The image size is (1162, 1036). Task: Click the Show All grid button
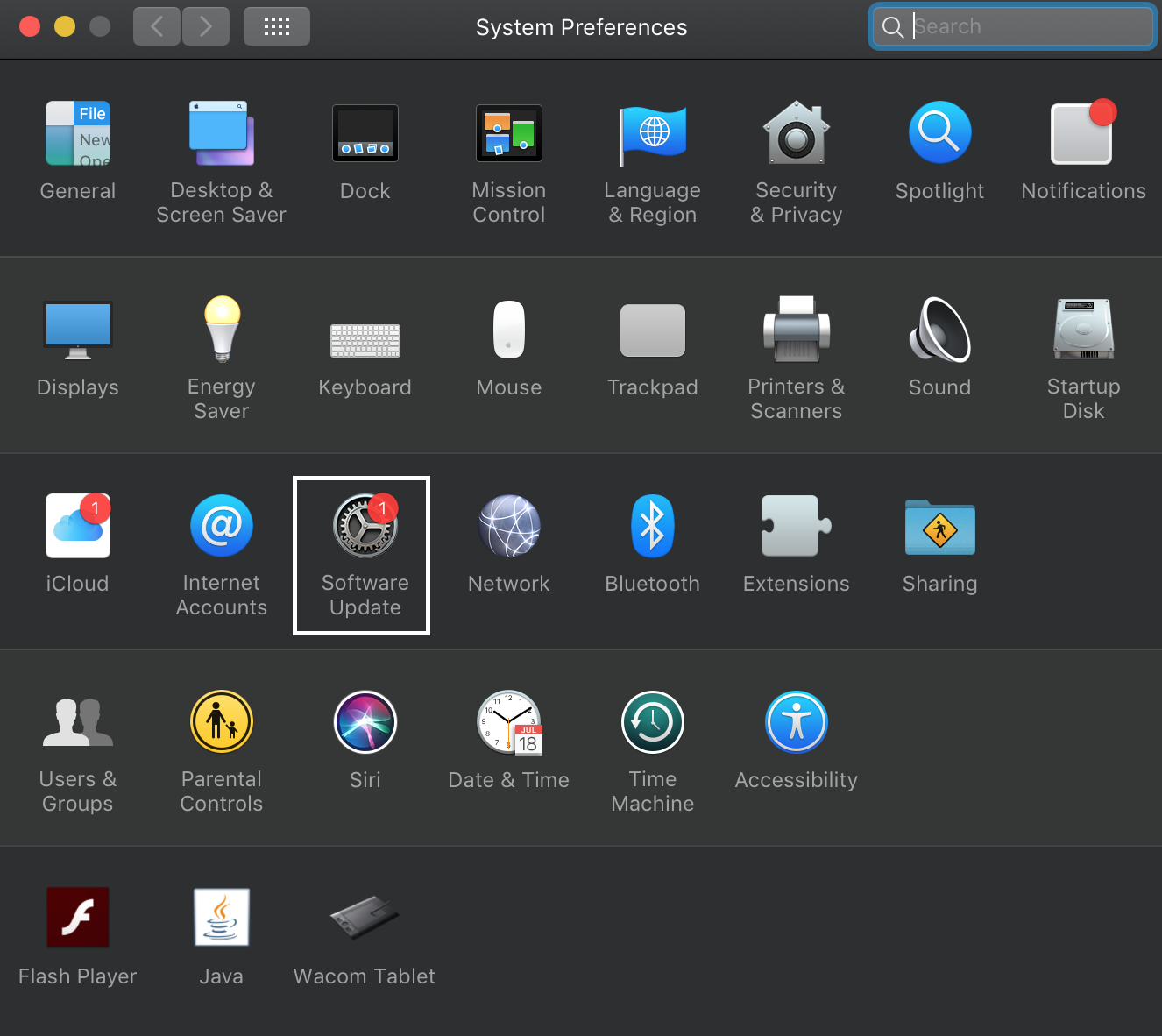click(x=277, y=26)
